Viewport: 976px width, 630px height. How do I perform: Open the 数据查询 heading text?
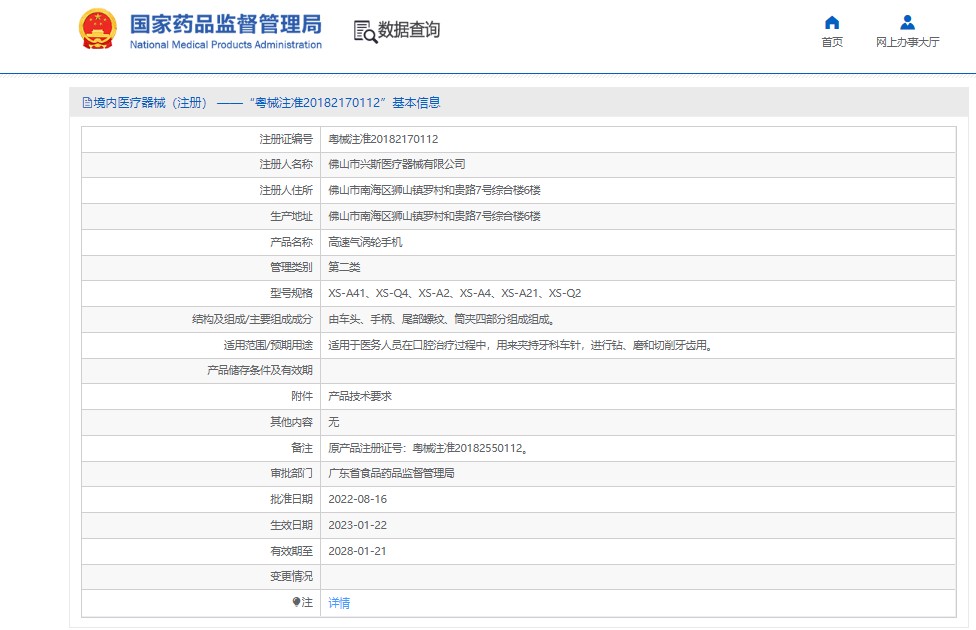pyautogui.click(x=408, y=30)
